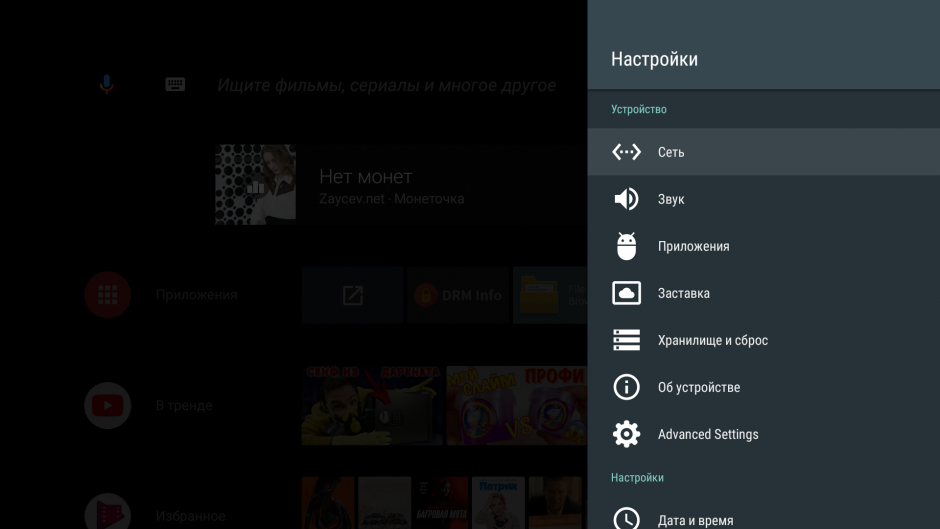The image size is (940, 529).
Task: Click the Настройки section header above Дата и время
Action: click(x=637, y=477)
